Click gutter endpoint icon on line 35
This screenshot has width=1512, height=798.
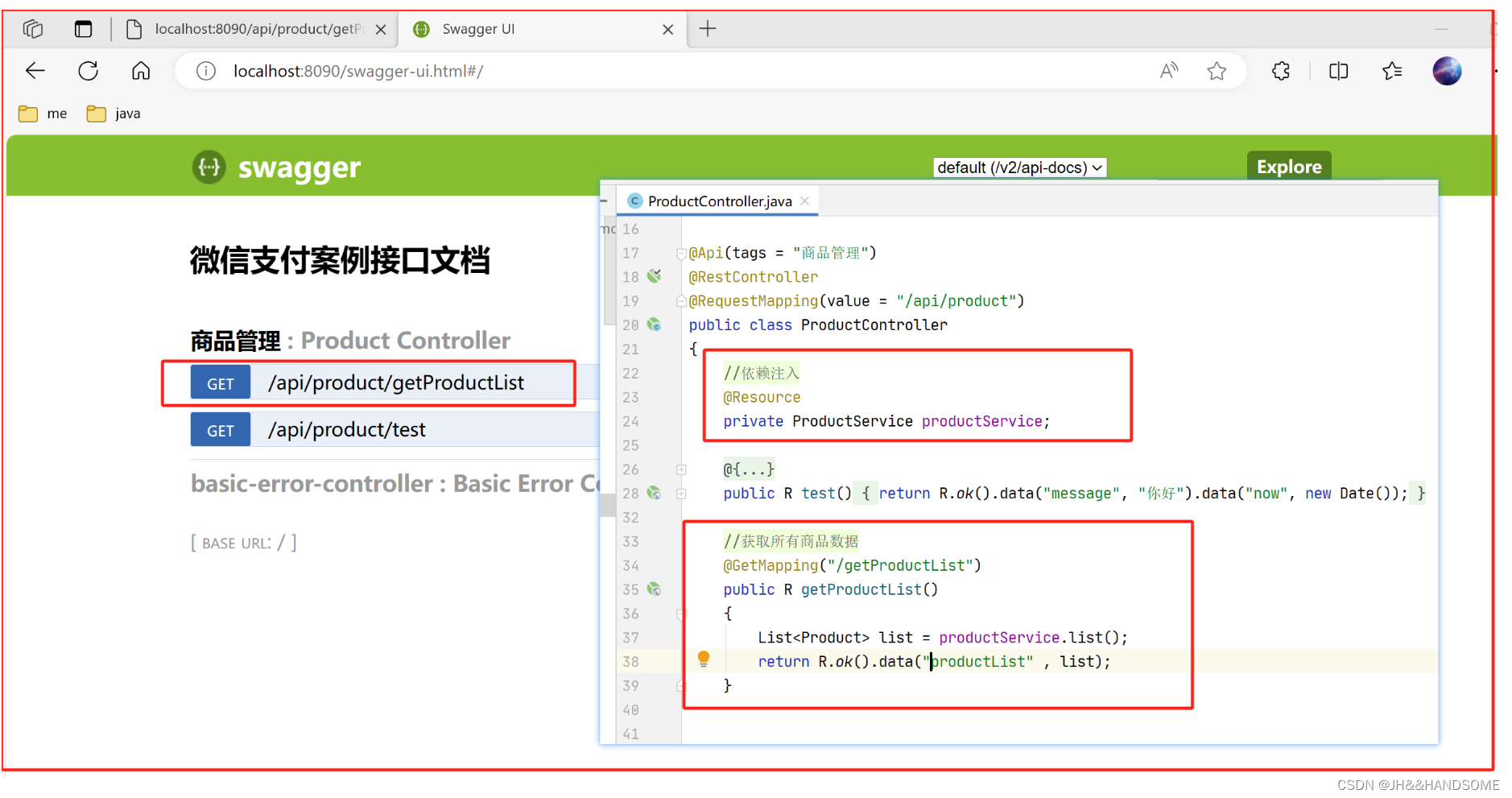click(655, 589)
